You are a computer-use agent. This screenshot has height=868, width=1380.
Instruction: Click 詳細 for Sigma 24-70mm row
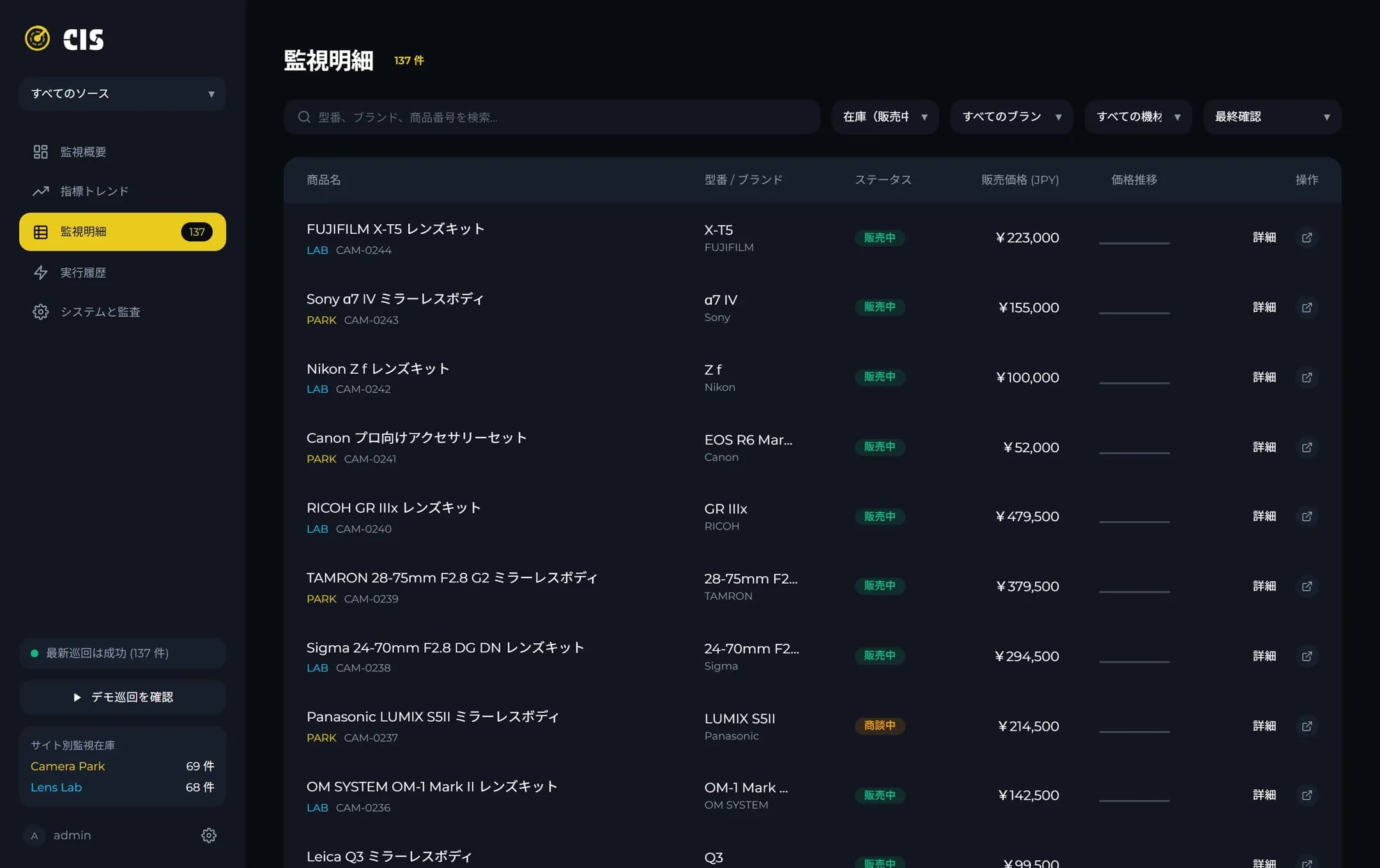(x=1264, y=656)
